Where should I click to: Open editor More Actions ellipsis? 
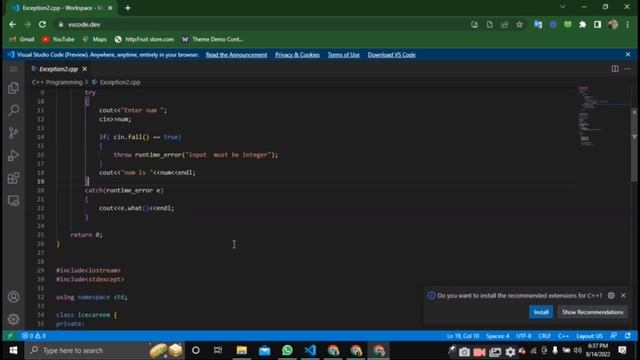coord(627,69)
